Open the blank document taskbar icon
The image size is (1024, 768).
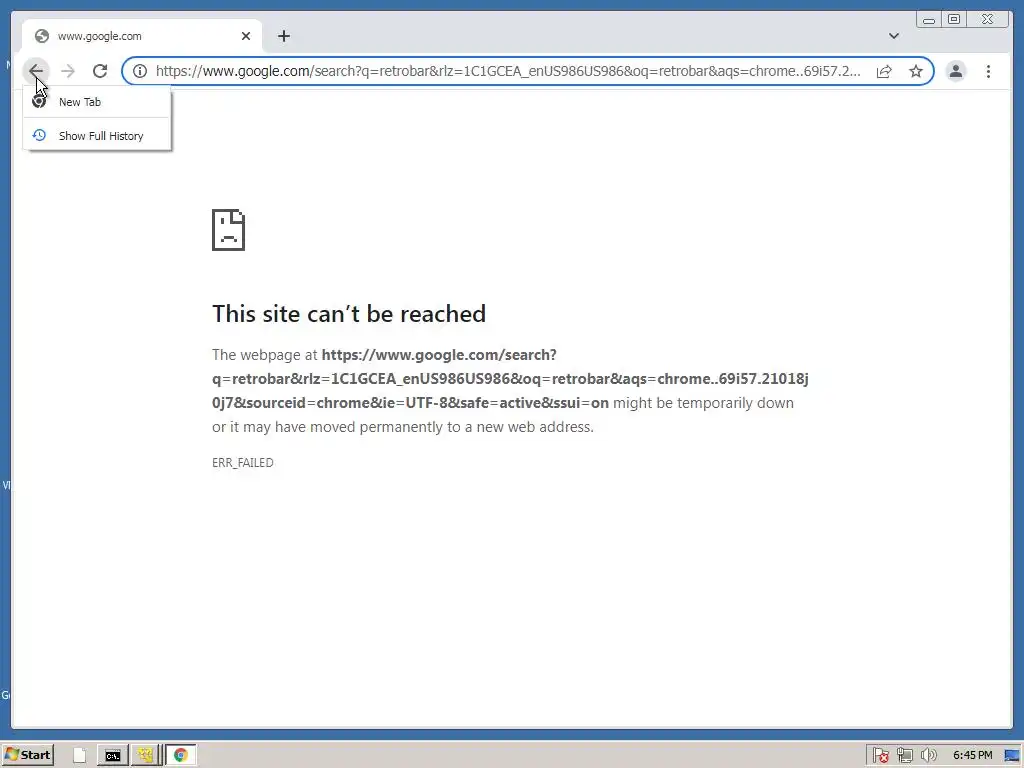coord(79,755)
